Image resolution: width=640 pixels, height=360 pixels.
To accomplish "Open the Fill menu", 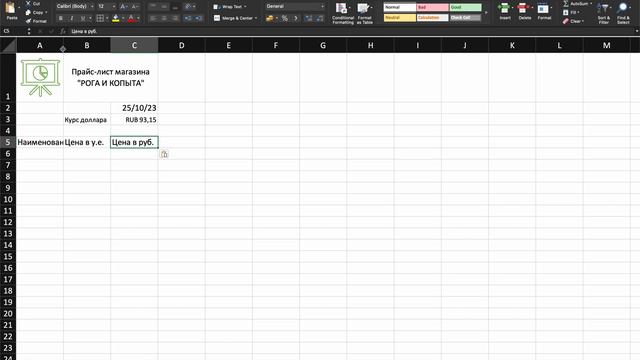I will tap(571, 12).
